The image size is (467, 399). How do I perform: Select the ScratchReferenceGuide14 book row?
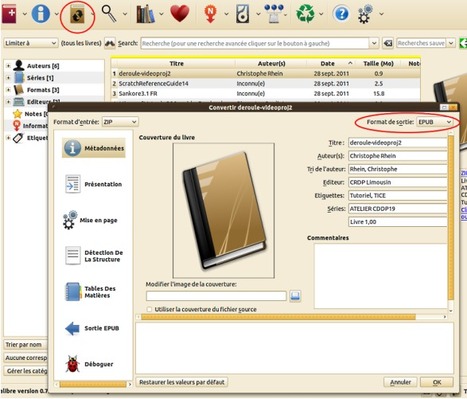(x=266, y=84)
